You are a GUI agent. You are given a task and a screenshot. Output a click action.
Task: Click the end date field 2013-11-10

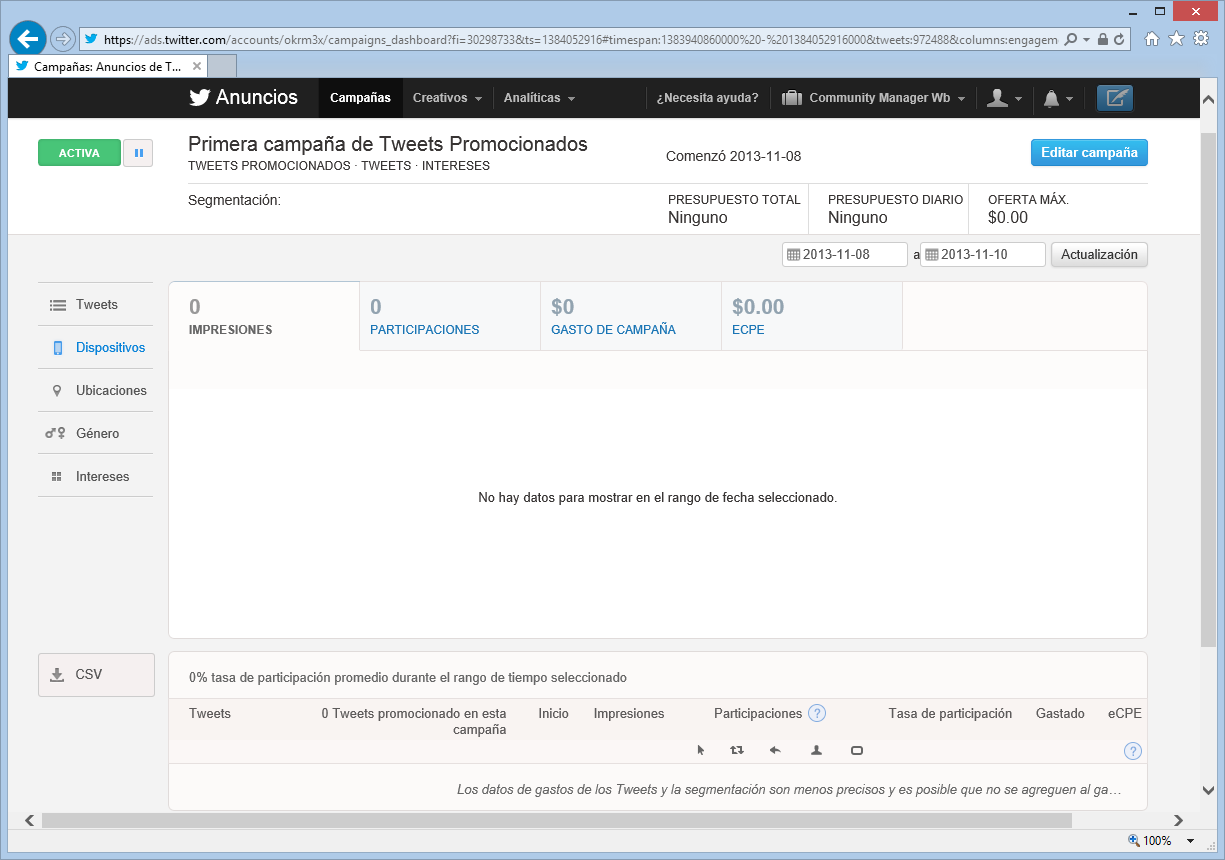(x=983, y=255)
